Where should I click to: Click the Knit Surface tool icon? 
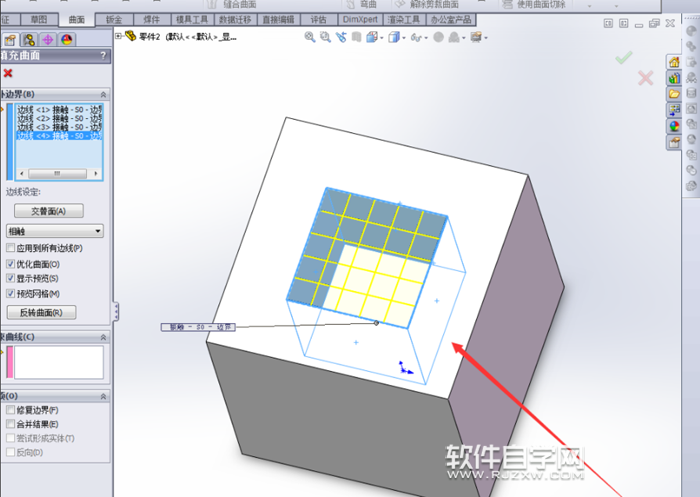click(x=212, y=4)
